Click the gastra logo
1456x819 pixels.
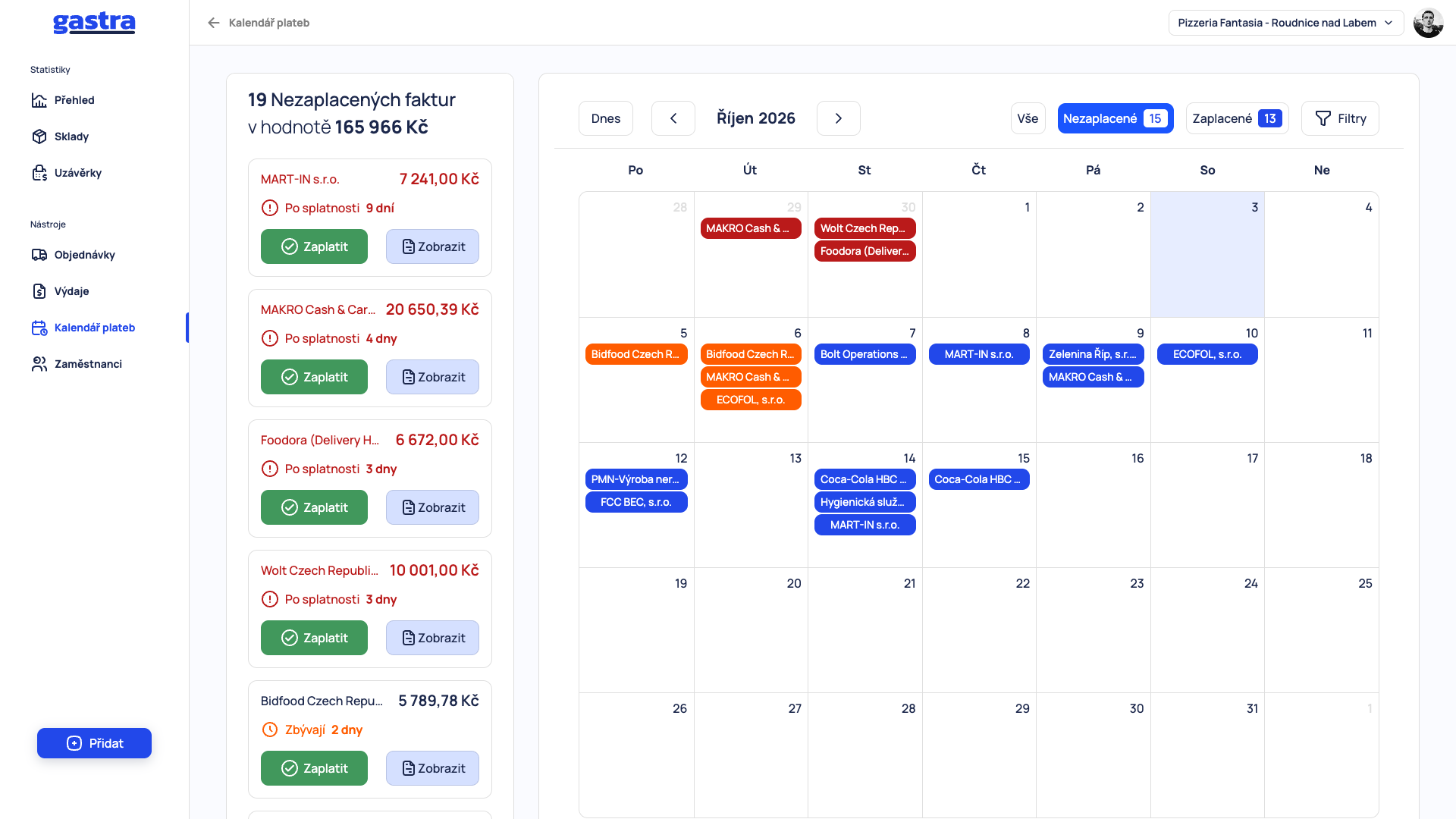(x=94, y=23)
